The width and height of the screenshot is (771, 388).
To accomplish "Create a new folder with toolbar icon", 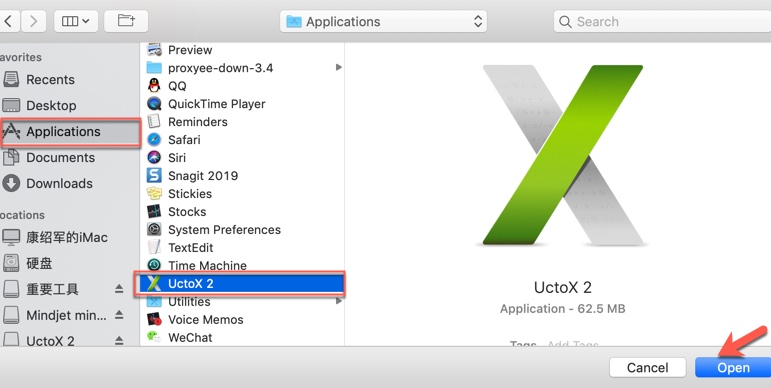I will (x=126, y=21).
